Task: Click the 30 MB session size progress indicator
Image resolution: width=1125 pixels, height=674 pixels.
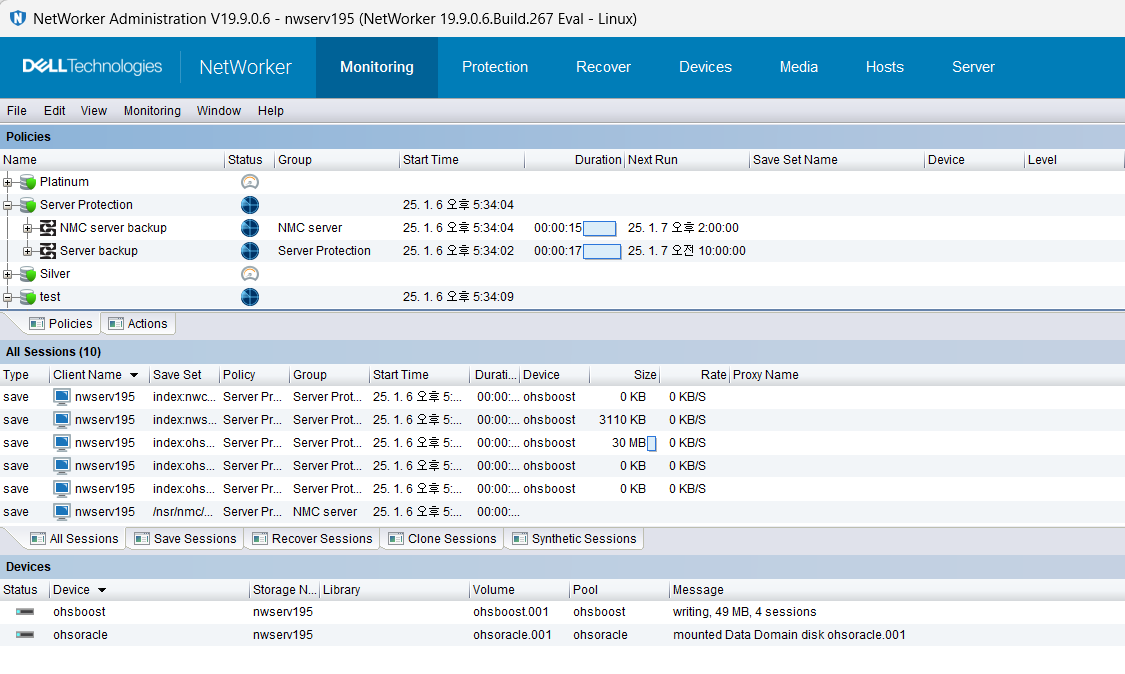Action: 651,443
